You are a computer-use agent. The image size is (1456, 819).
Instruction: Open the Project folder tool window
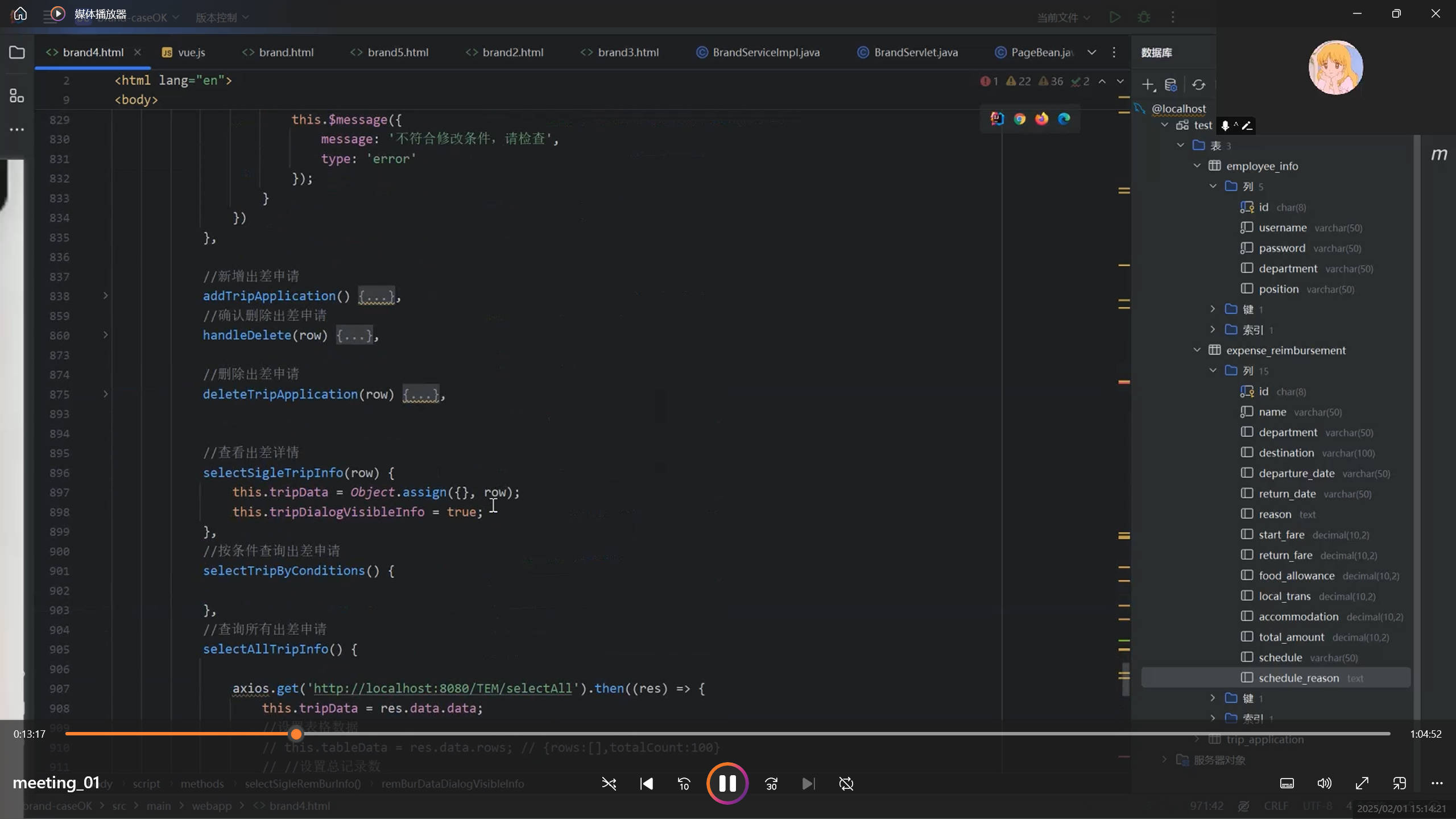[x=17, y=52]
